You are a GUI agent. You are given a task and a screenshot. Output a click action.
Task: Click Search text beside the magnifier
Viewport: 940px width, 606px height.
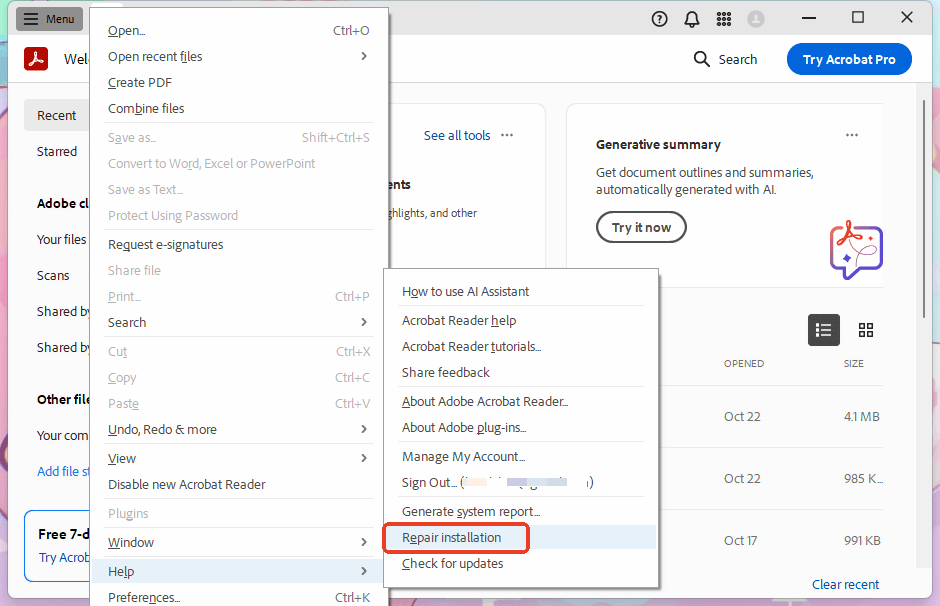click(737, 59)
